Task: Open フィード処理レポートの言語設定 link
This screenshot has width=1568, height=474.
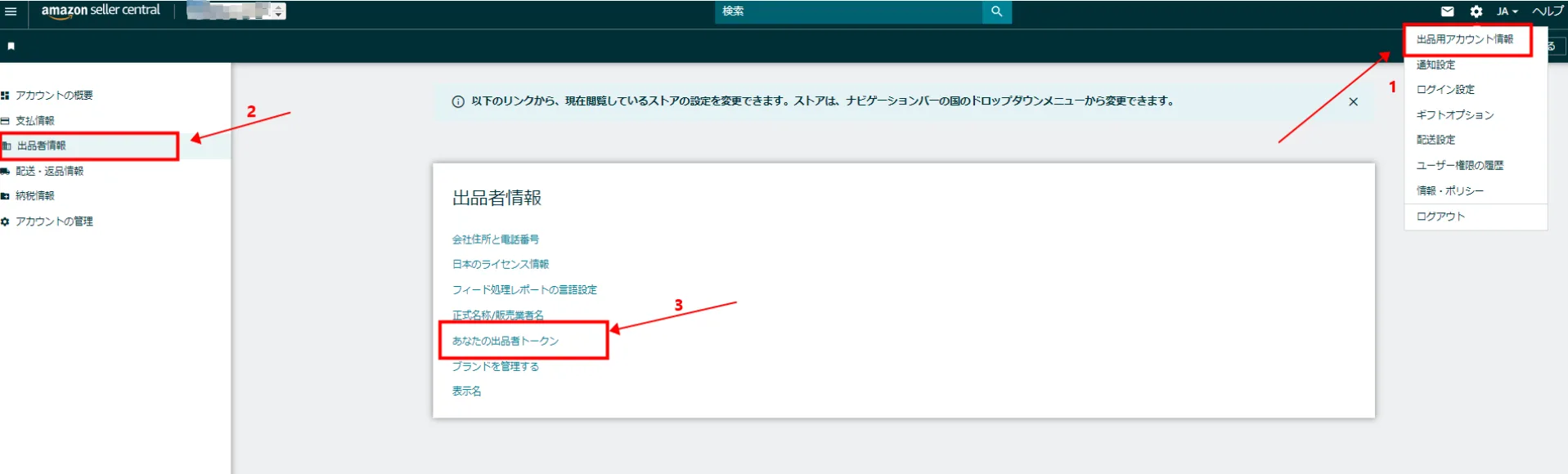Action: [x=524, y=290]
